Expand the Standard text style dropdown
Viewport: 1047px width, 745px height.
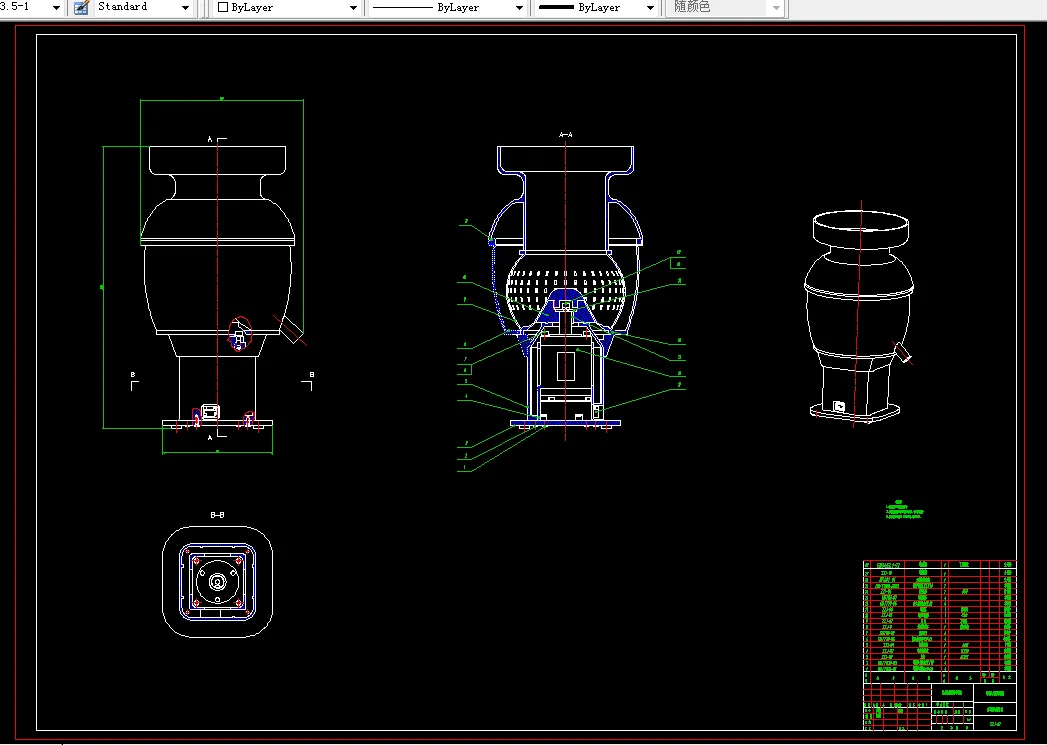click(x=185, y=7)
